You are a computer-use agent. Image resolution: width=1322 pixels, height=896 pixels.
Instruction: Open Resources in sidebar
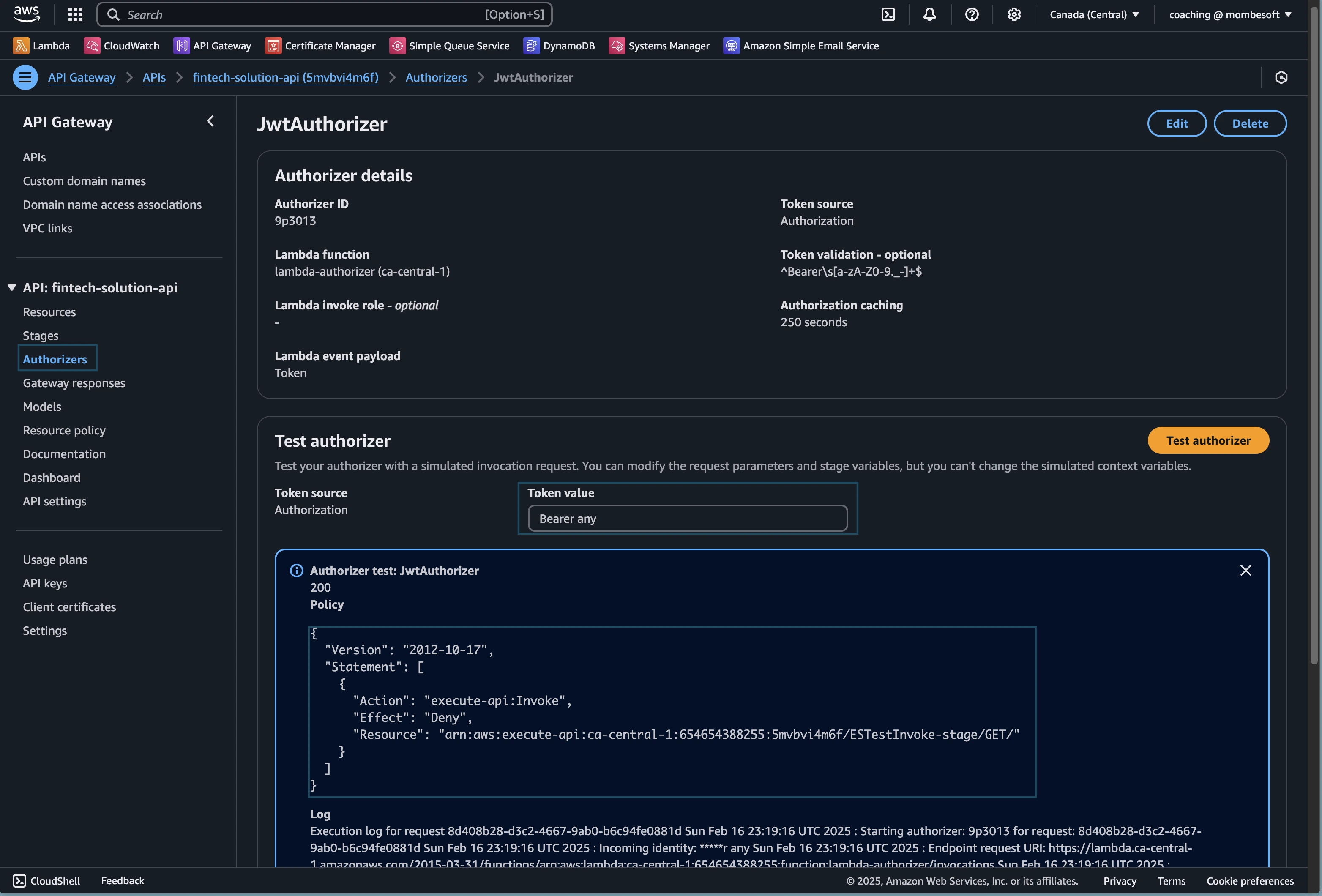pos(49,312)
